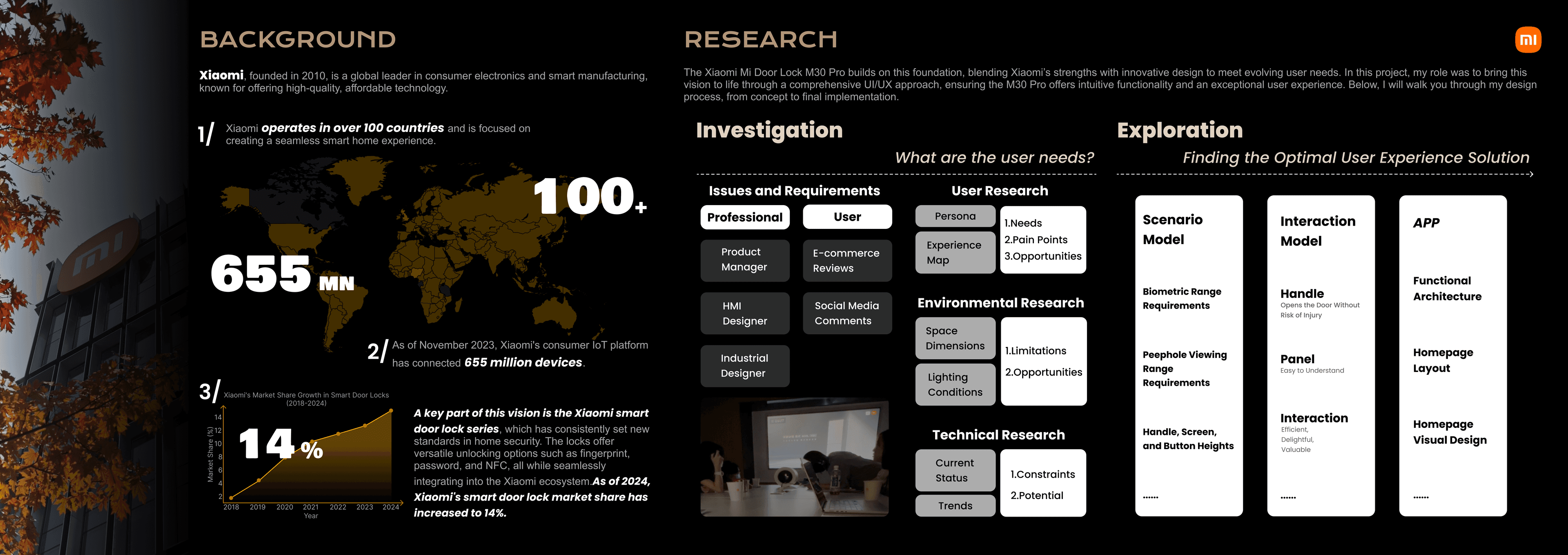Screen dimensions: 1568x555
Task: Click 'Homepage Visual Design' text
Action: point(1449,432)
